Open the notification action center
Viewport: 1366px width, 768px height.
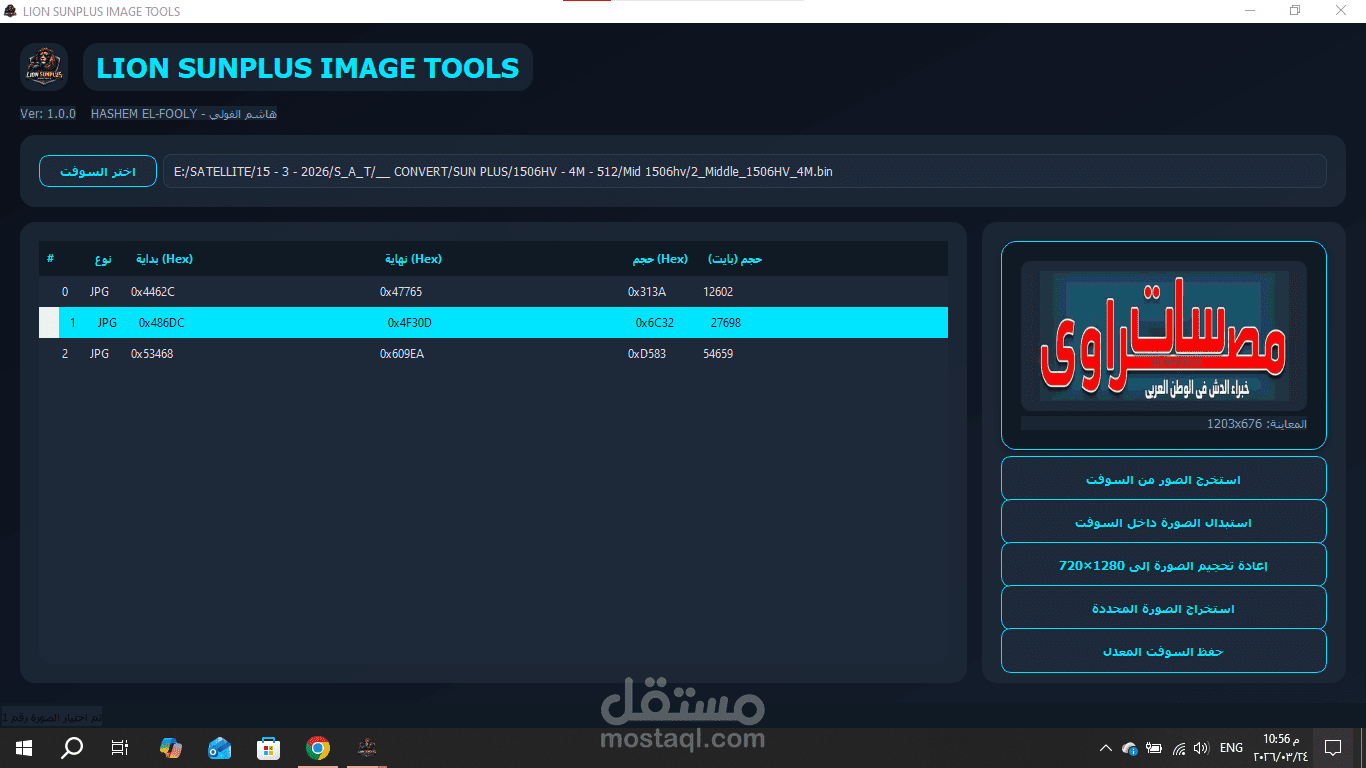pos(1332,747)
